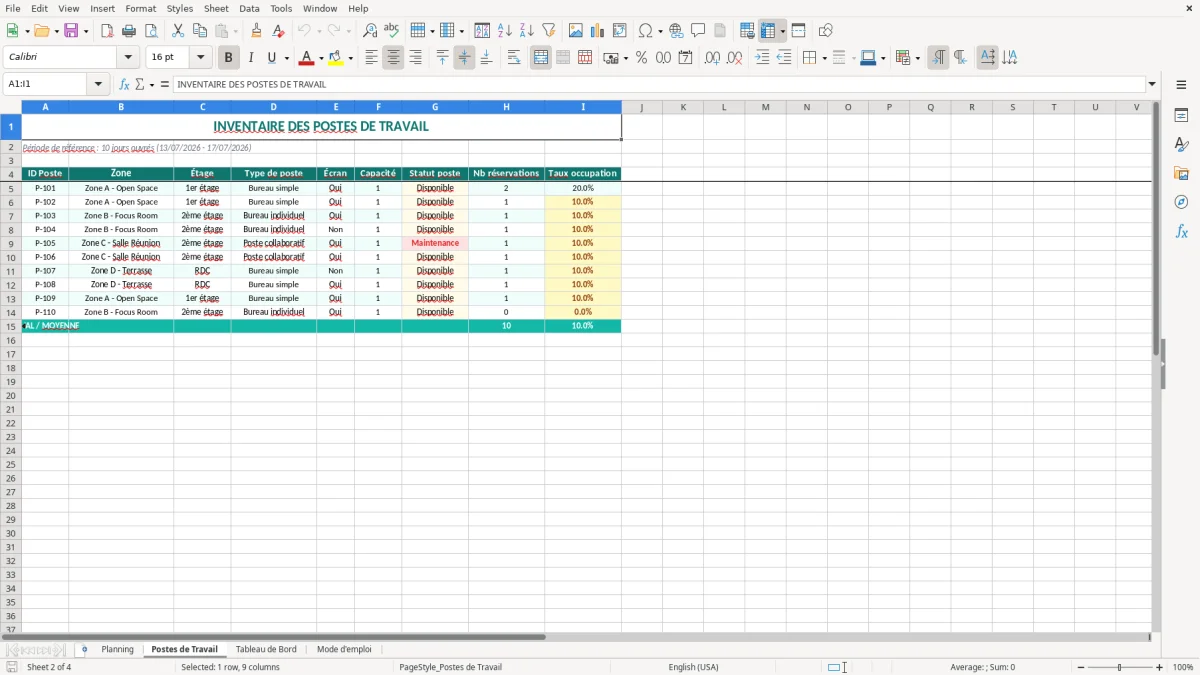Image resolution: width=1200 pixels, height=675 pixels.
Task: Run the Spelling check icon
Action: (392, 31)
